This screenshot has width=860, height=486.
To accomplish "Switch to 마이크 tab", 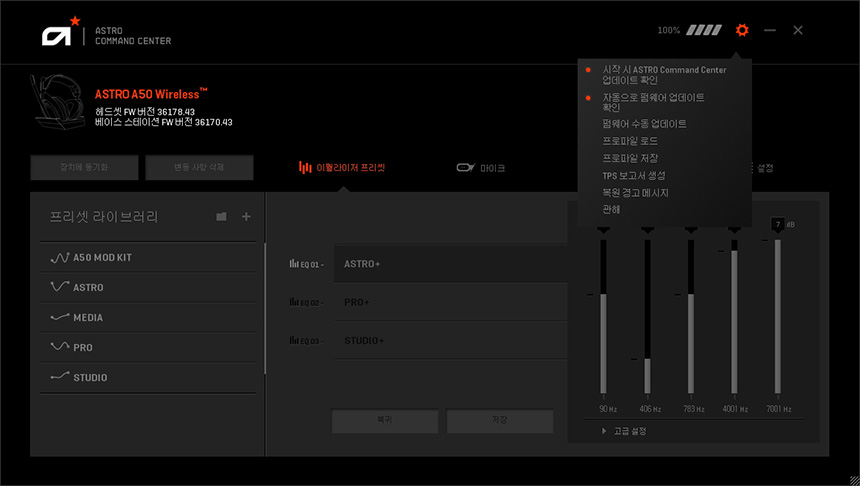I will [480, 168].
